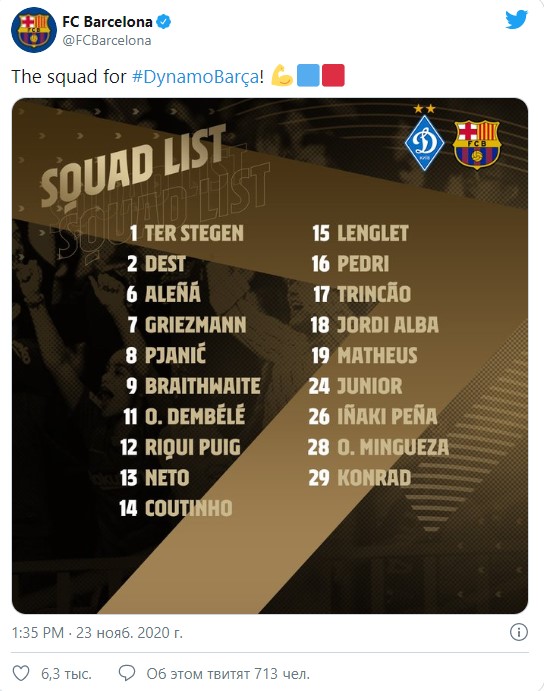This screenshot has width=544, height=691.
Task: Click the @FCBarcelona handle
Action: [x=107, y=41]
